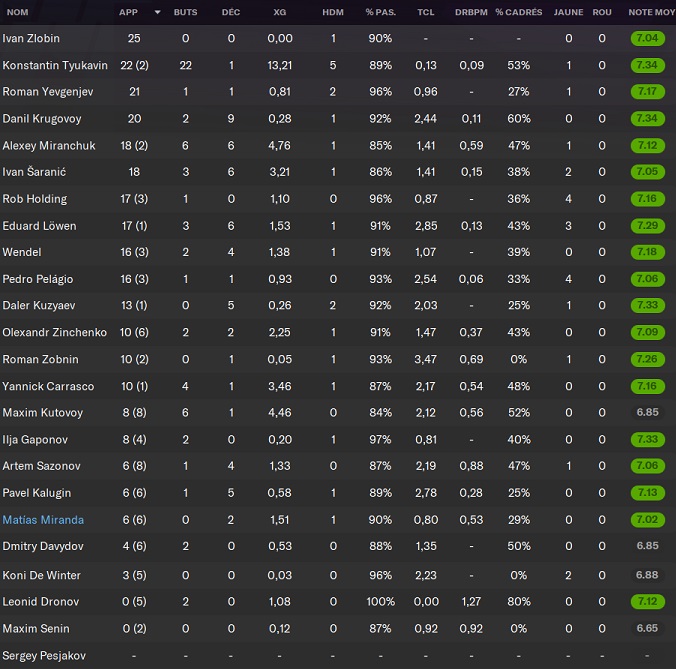The width and height of the screenshot is (676, 669).
Task: Open player Ilja Gaponov
Action: (35, 440)
